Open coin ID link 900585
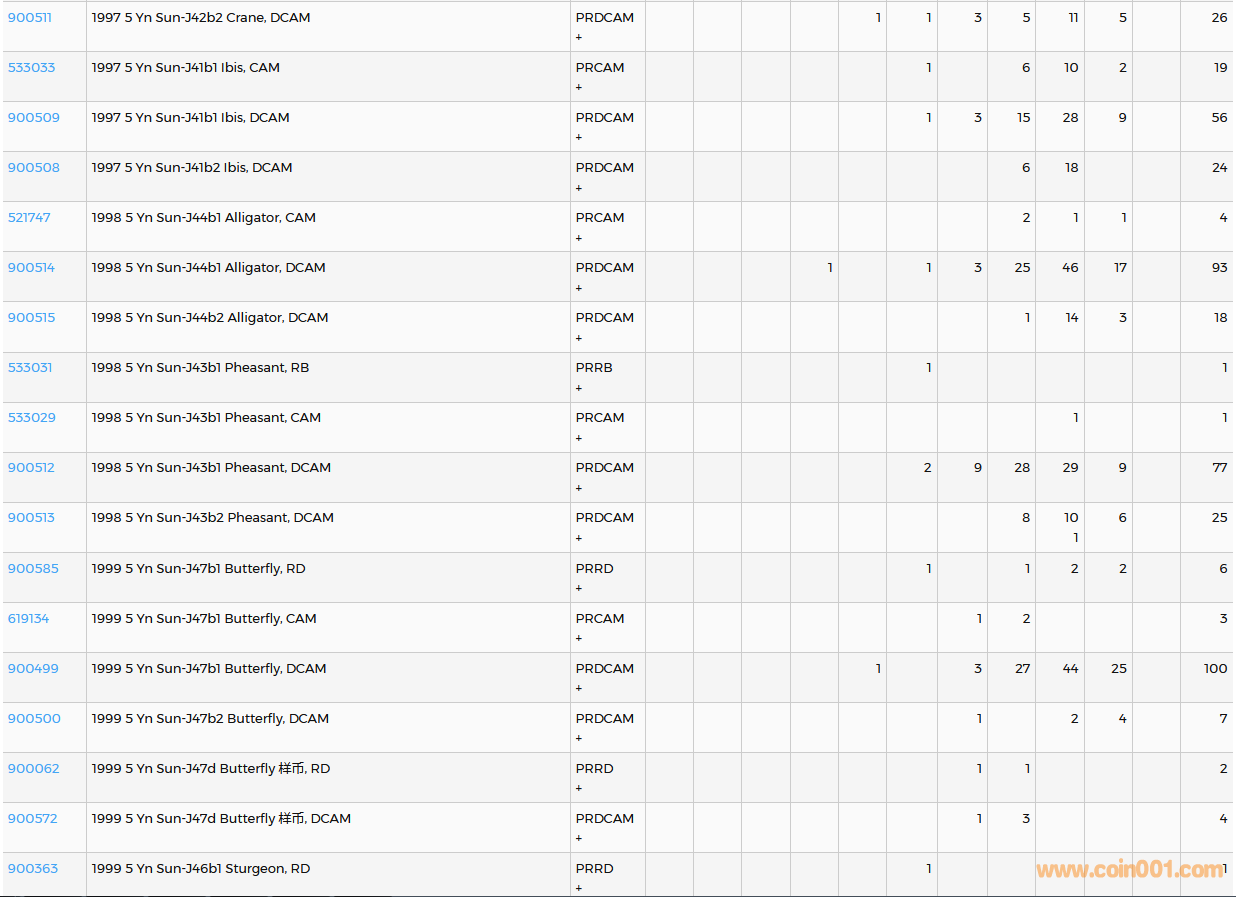The height and width of the screenshot is (897, 1236). 33,569
